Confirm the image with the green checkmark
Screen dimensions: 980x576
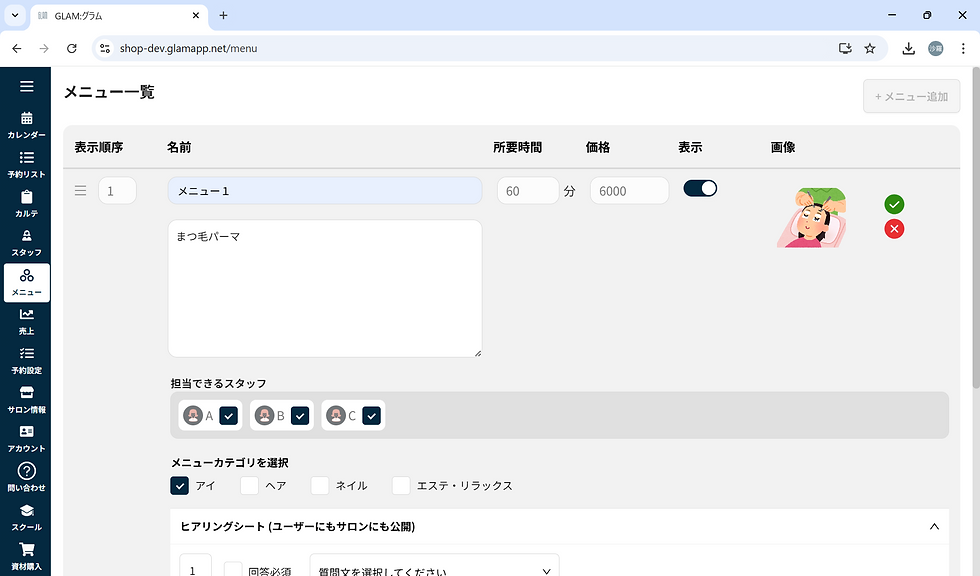point(893,204)
